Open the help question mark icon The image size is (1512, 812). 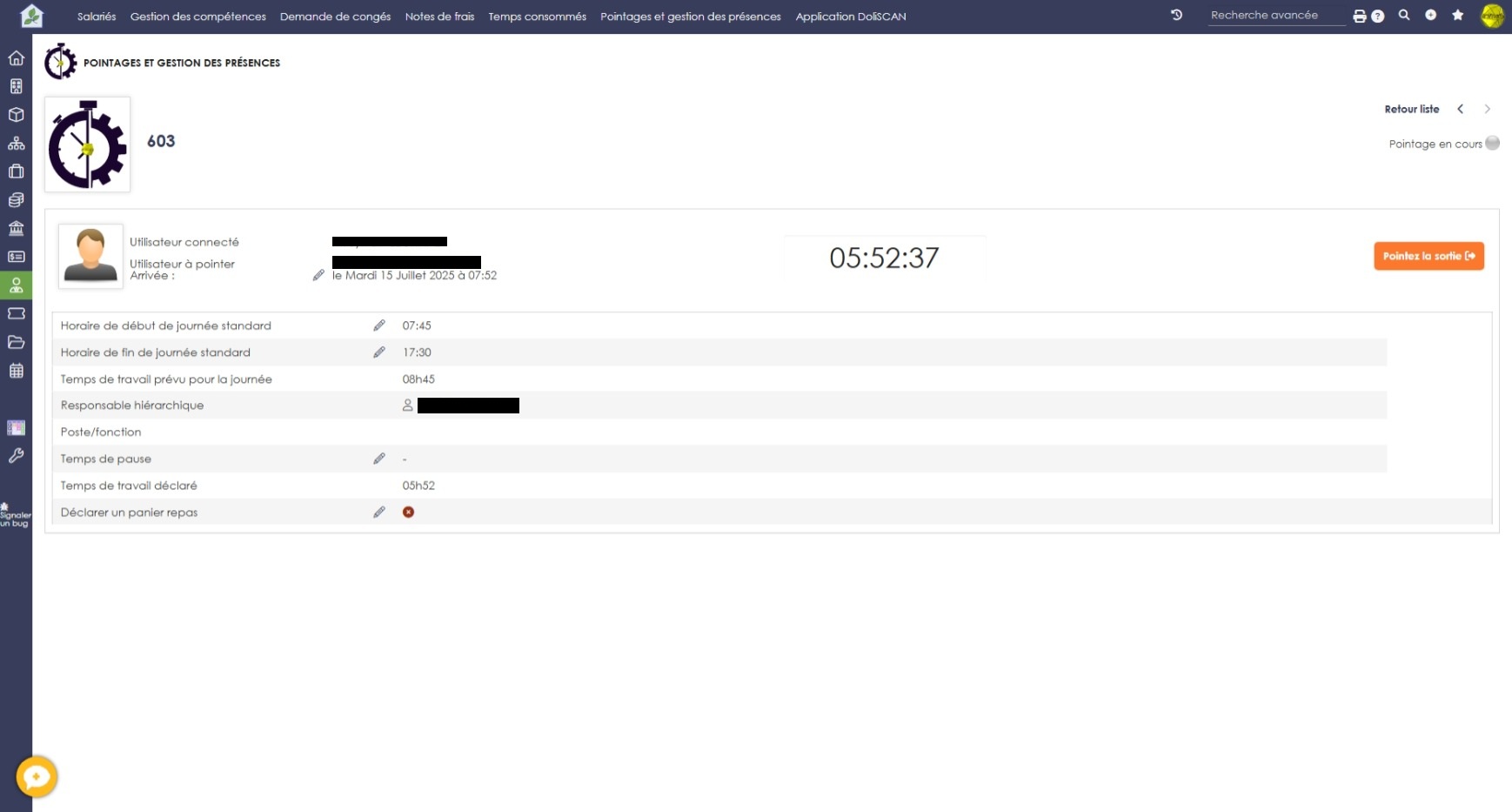pos(1378,16)
